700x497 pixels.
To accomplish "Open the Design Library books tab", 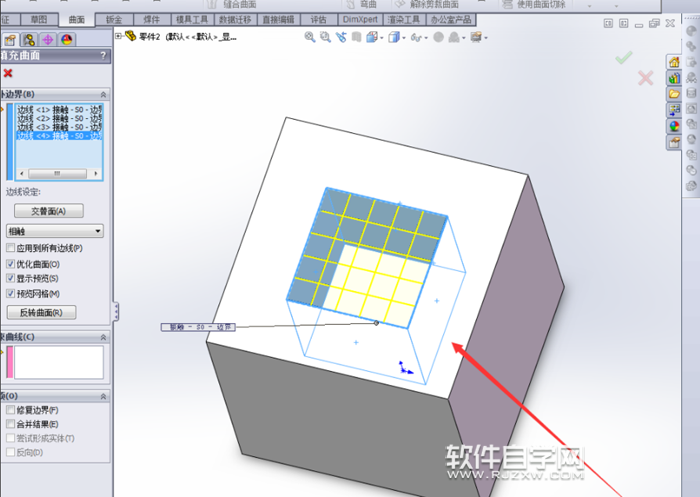I will (674, 78).
